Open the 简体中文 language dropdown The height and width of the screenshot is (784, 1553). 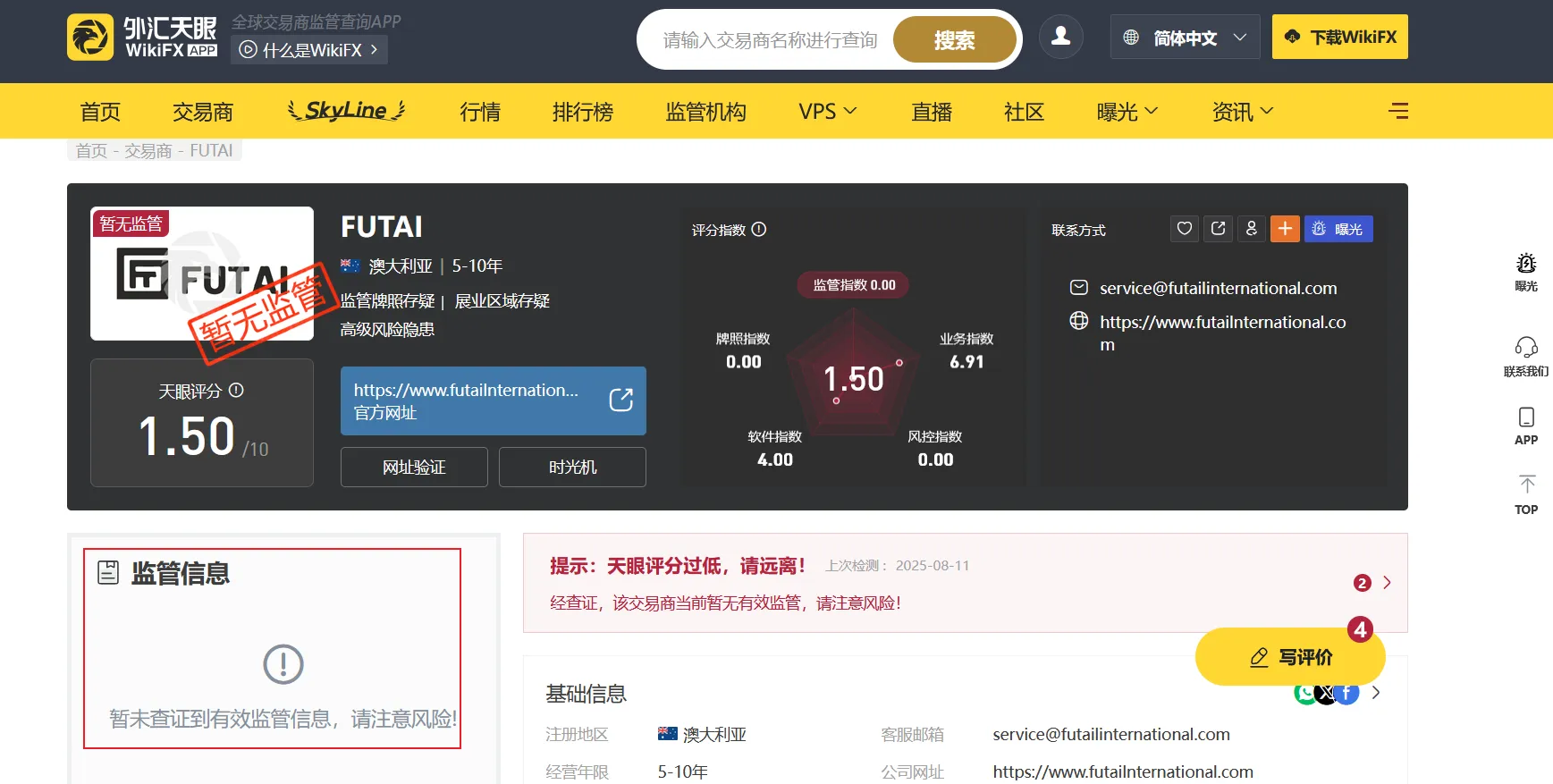[x=1185, y=38]
